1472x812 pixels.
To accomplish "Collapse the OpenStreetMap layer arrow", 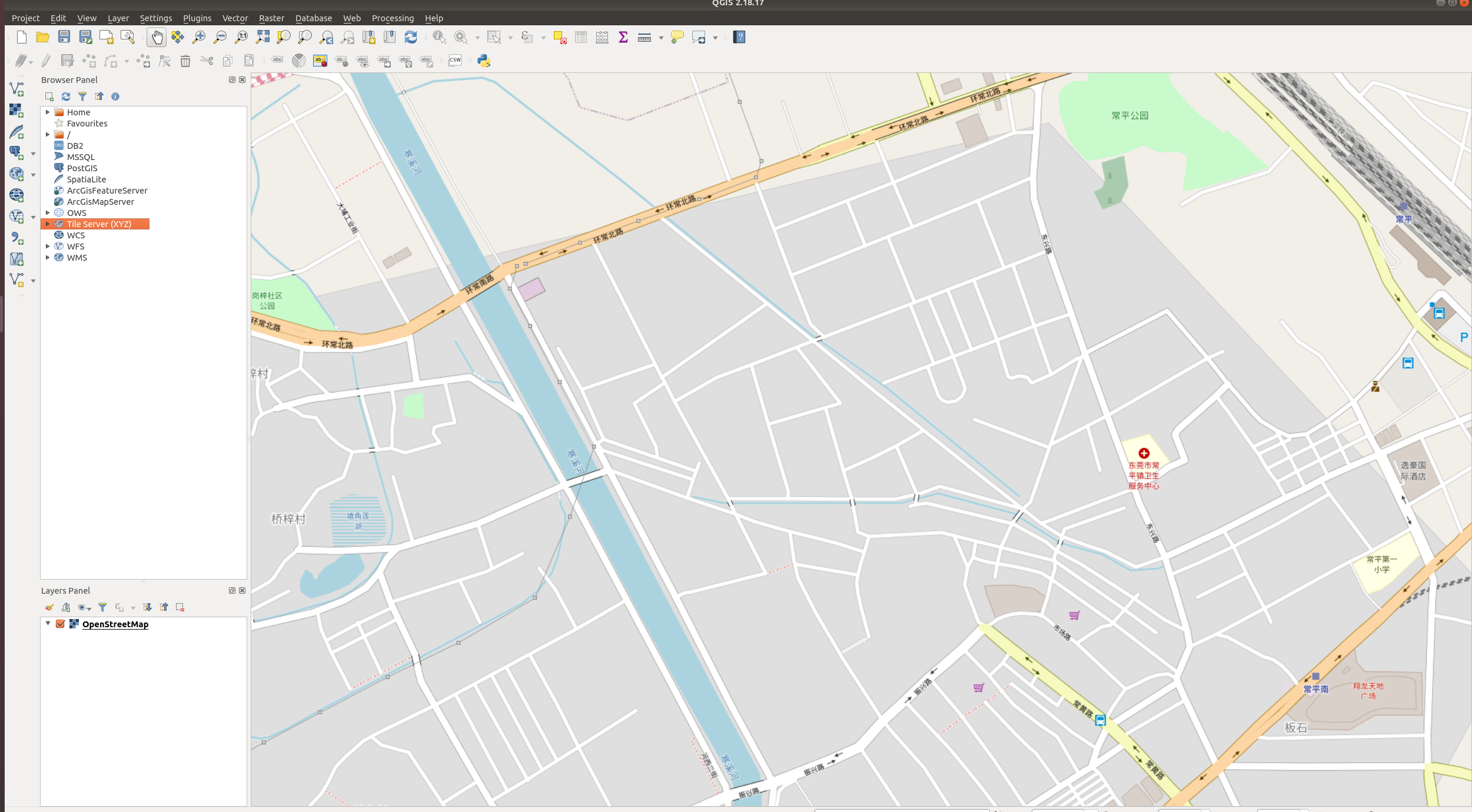I will click(48, 624).
